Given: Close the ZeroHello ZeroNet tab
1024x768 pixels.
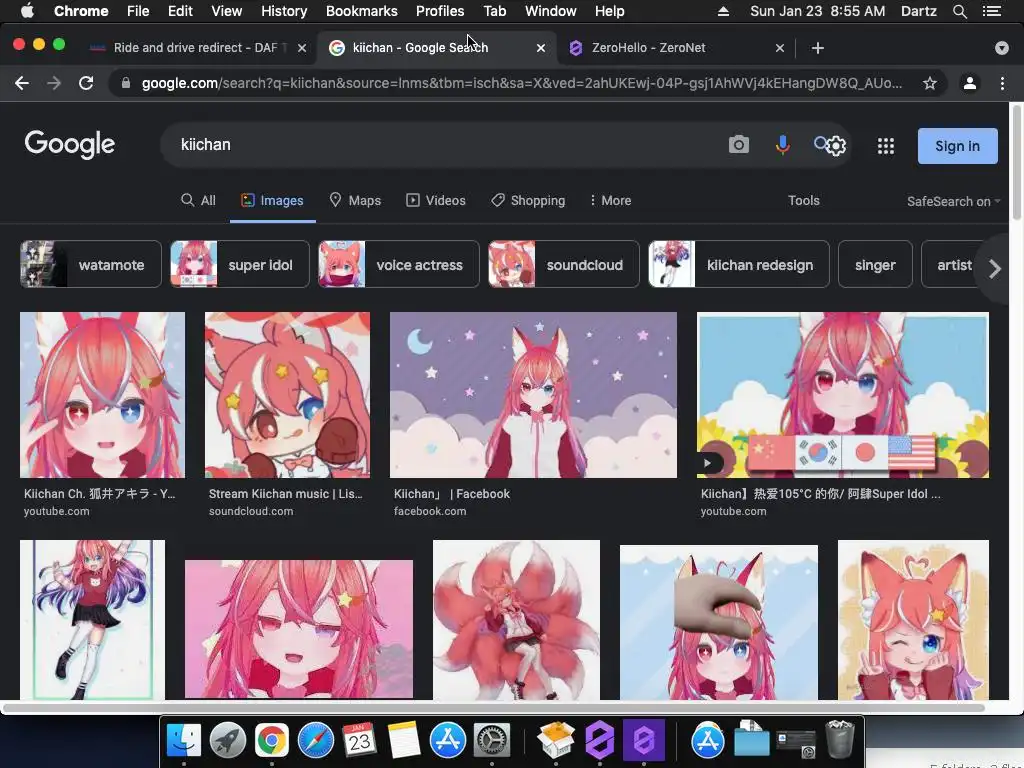Looking at the screenshot, I should (x=780, y=48).
